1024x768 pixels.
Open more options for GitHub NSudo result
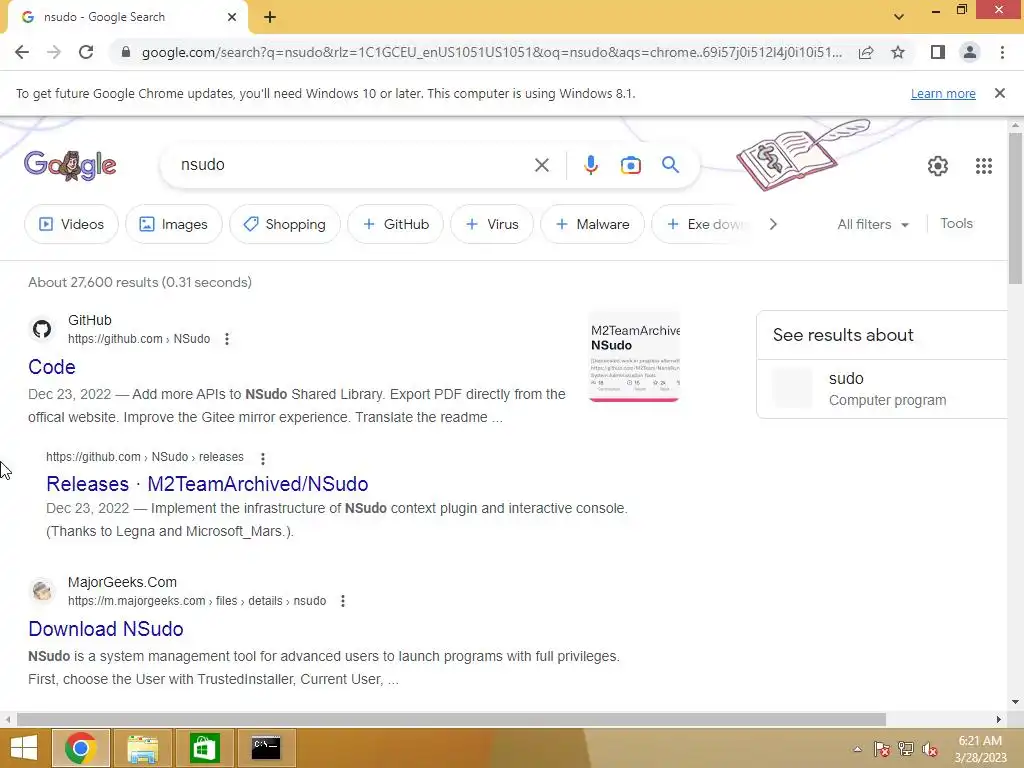point(227,339)
